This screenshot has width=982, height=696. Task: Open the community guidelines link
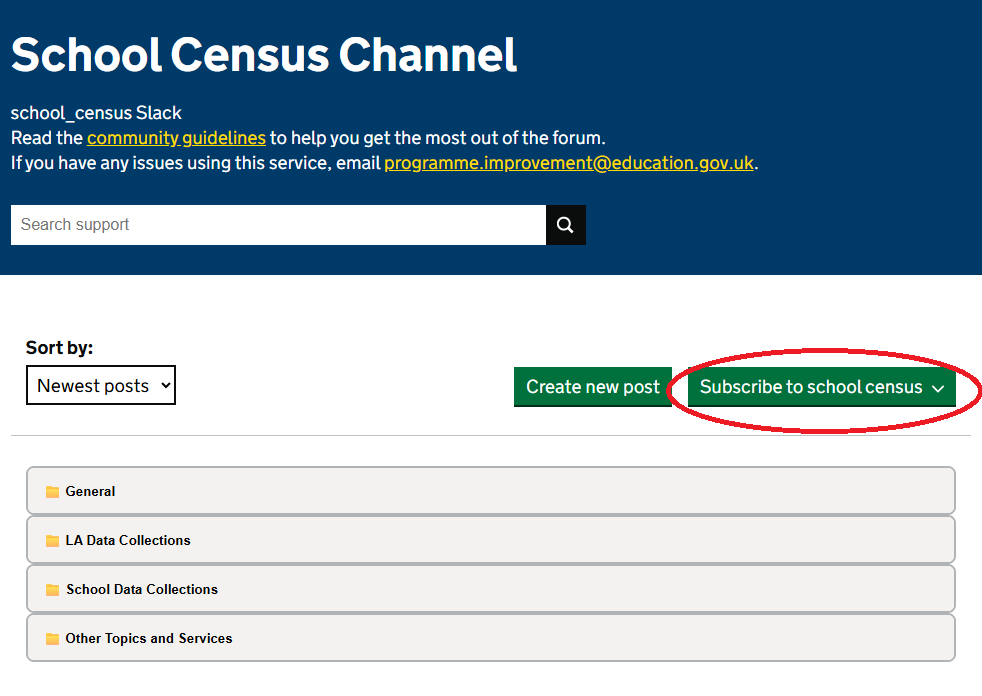click(x=177, y=138)
